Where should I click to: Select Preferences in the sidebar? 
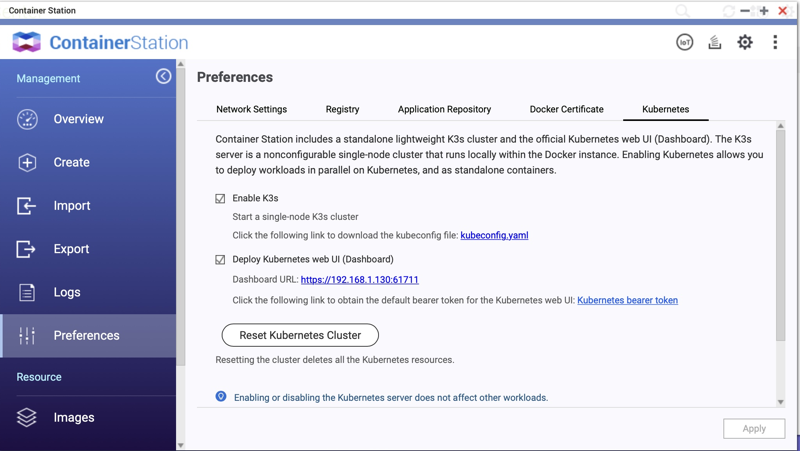click(x=88, y=336)
